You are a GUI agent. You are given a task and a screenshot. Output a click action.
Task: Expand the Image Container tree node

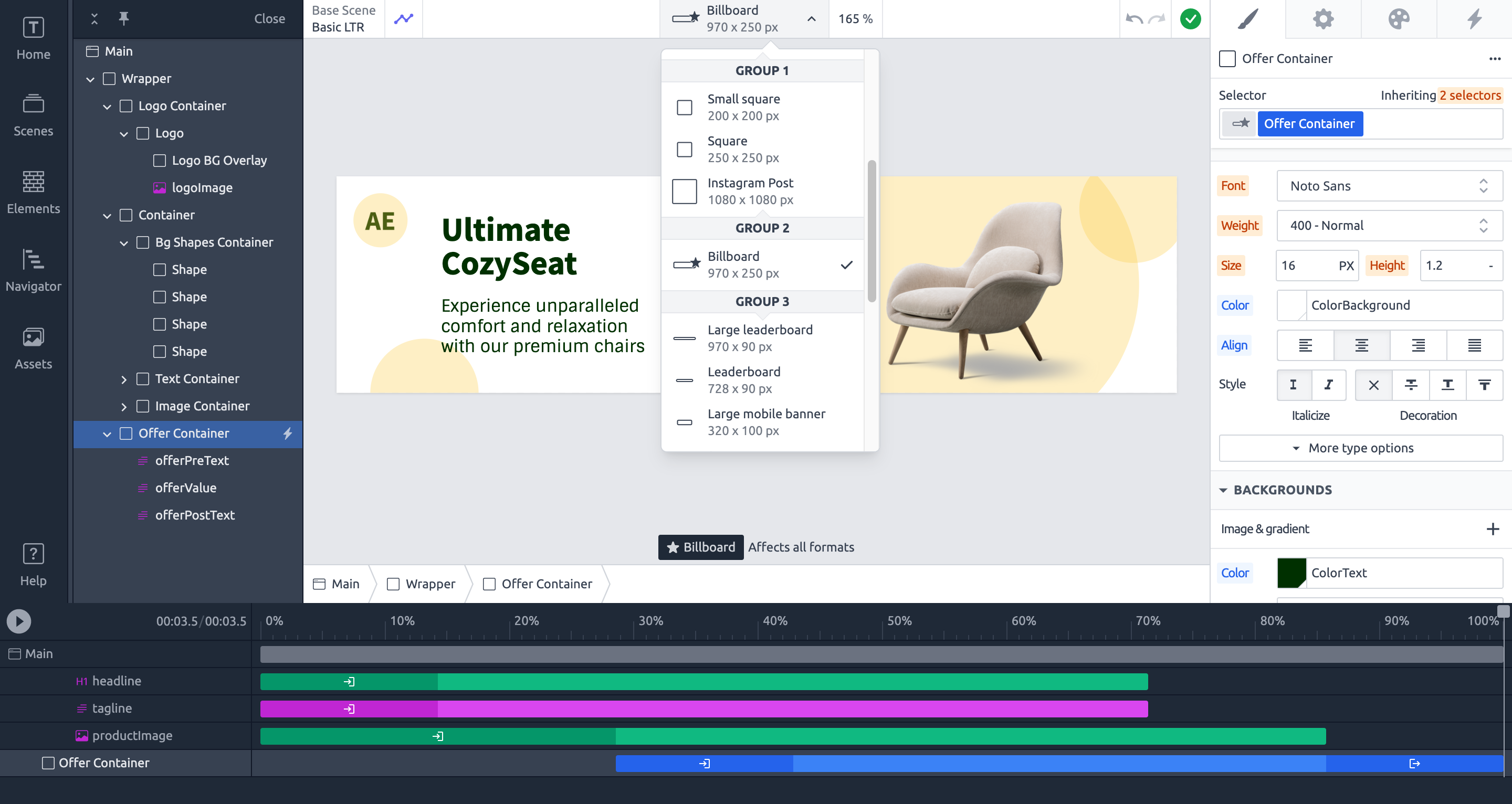123,406
